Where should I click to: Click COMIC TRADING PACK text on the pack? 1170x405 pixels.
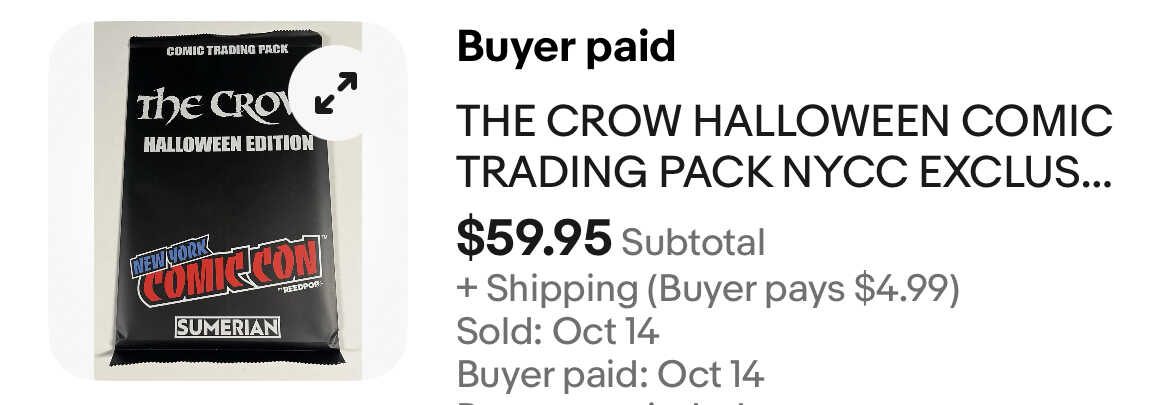click(227, 49)
